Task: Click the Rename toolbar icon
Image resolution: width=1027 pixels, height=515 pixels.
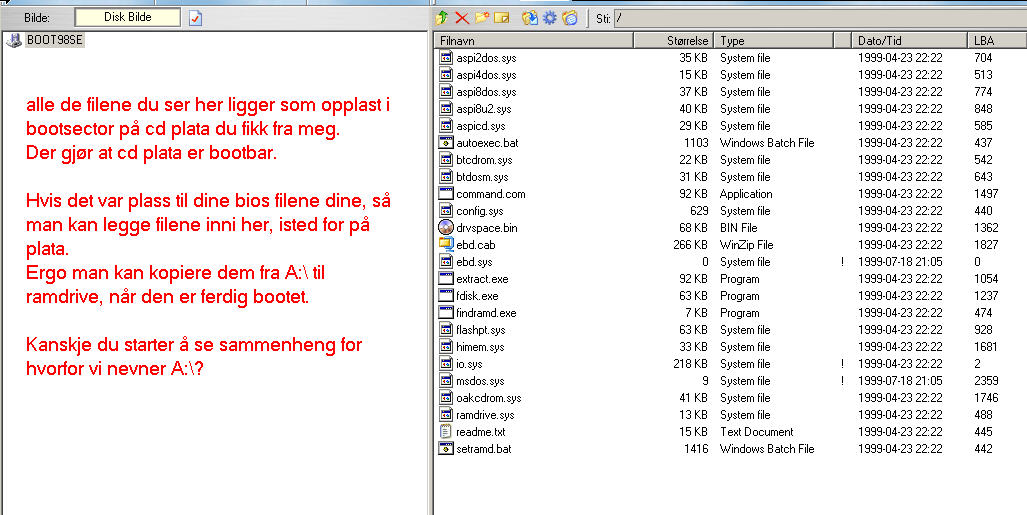Action: [x=502, y=18]
